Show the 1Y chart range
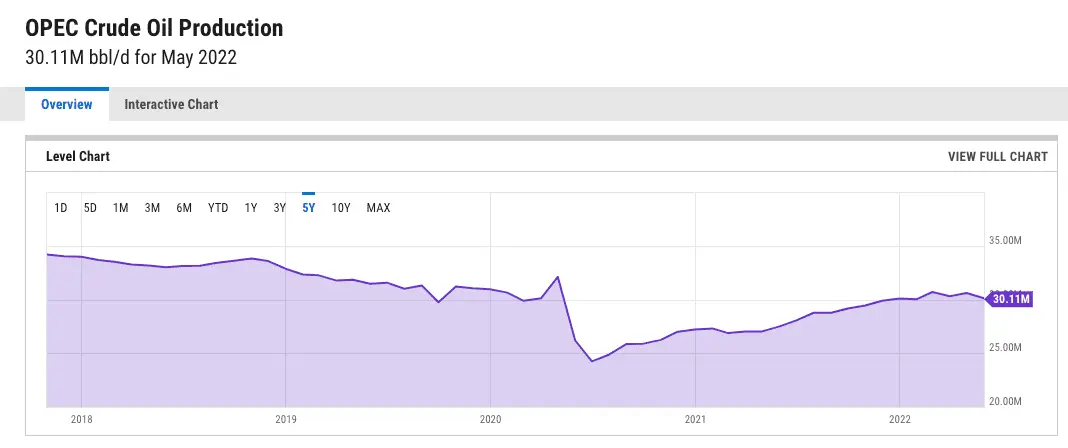This screenshot has width=1068, height=448. coord(251,208)
